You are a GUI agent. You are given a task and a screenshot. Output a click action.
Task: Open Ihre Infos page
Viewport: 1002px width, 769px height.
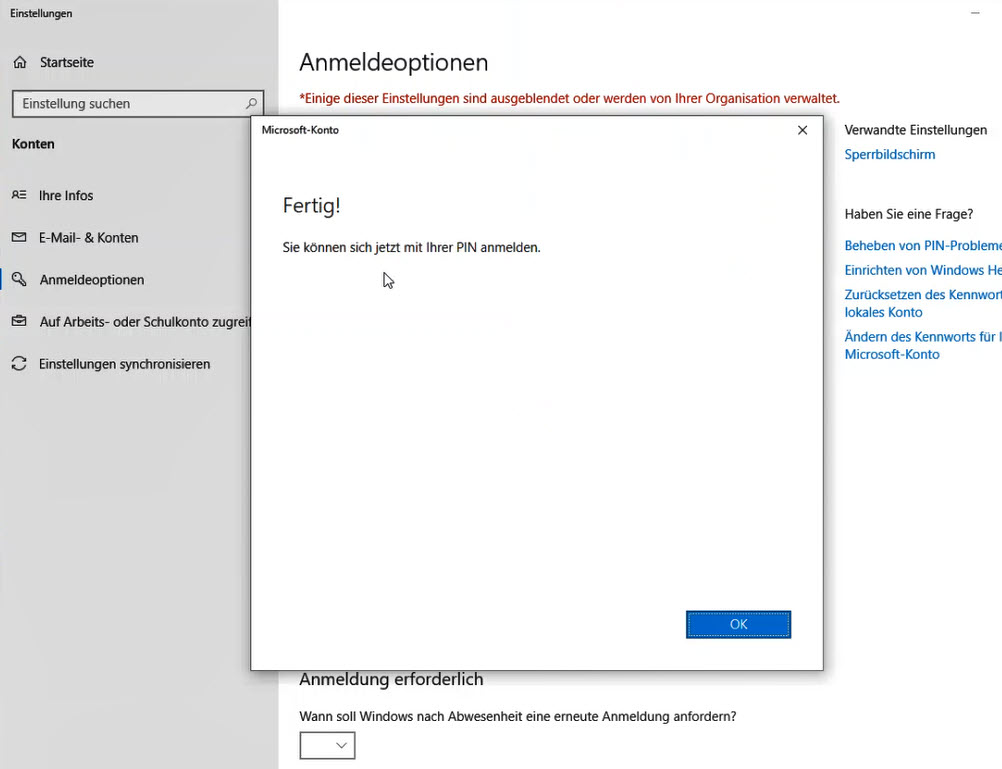click(x=66, y=195)
